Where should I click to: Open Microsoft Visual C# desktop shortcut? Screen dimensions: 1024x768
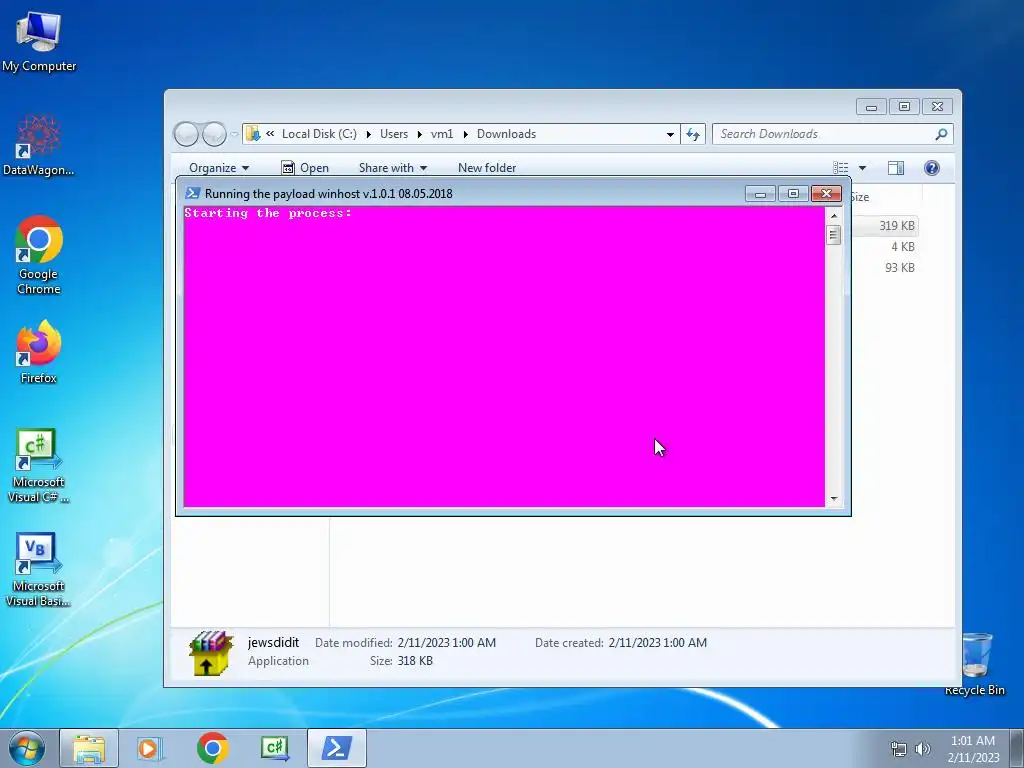click(x=39, y=466)
